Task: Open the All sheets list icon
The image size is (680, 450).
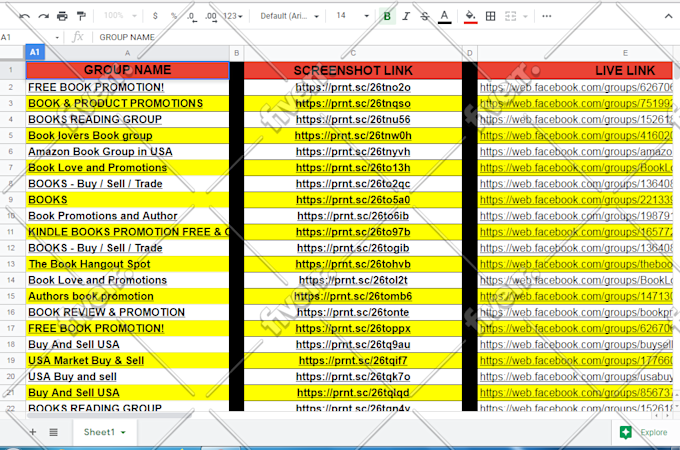Action: 53,432
